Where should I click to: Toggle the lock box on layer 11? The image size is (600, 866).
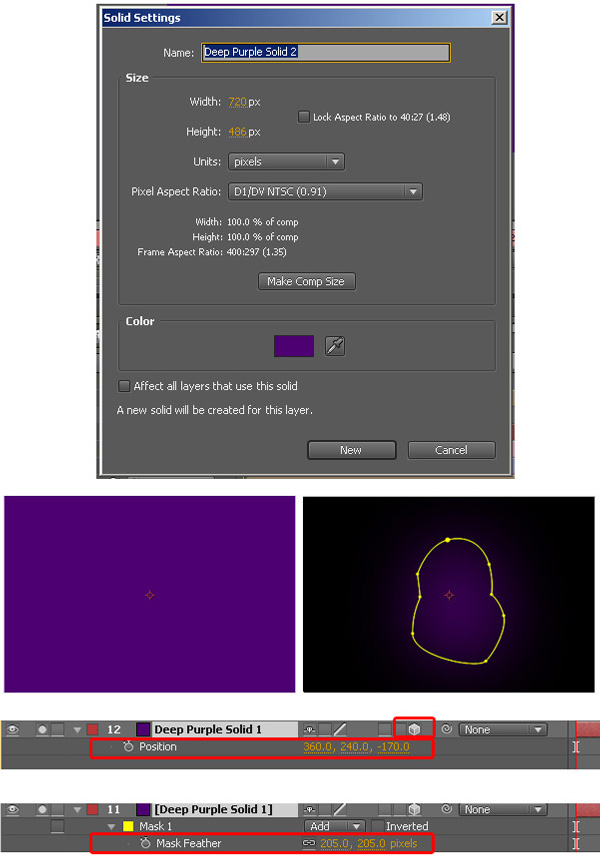pyautogui.click(x=57, y=810)
